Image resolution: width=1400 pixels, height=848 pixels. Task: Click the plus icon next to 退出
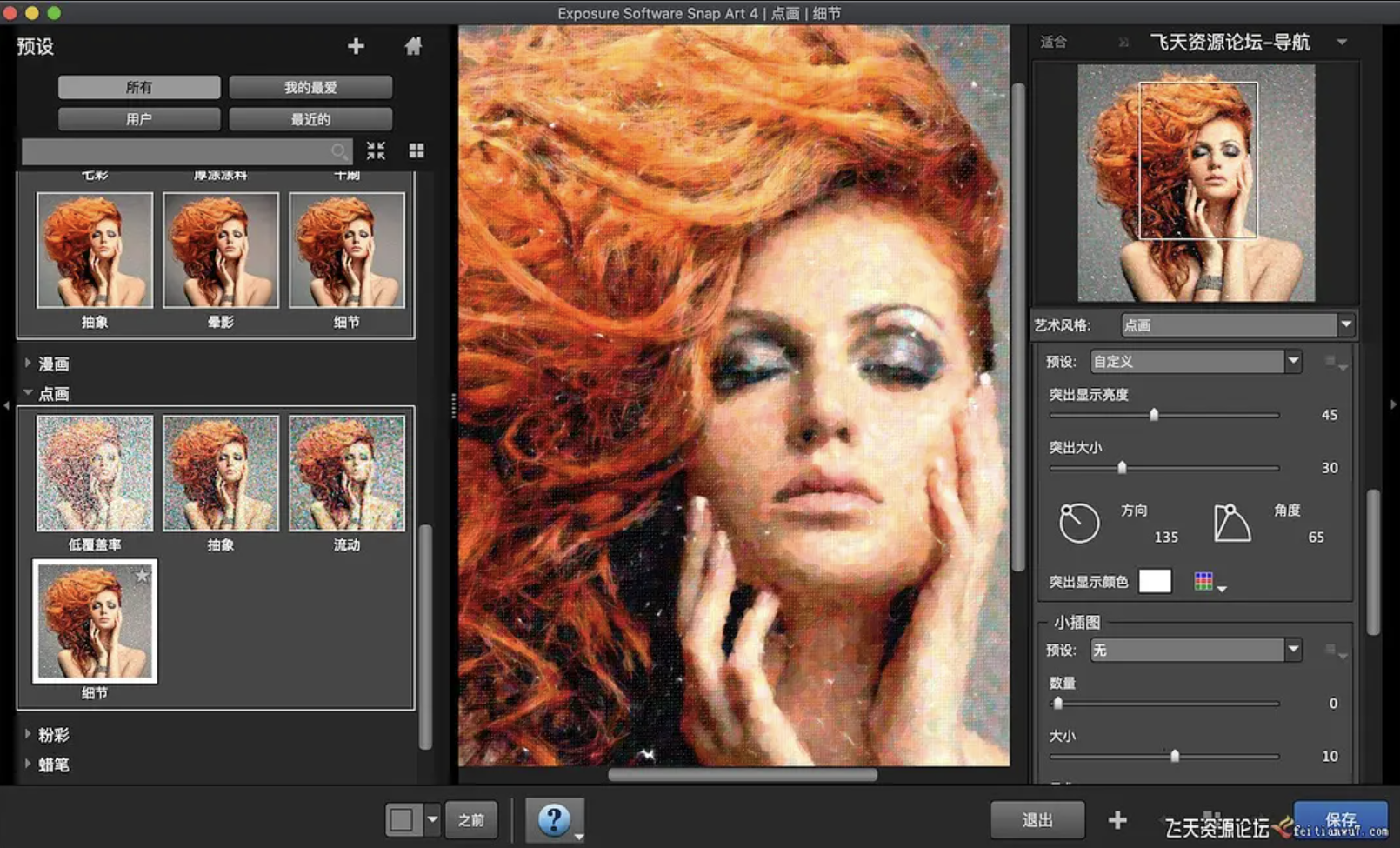(1117, 819)
